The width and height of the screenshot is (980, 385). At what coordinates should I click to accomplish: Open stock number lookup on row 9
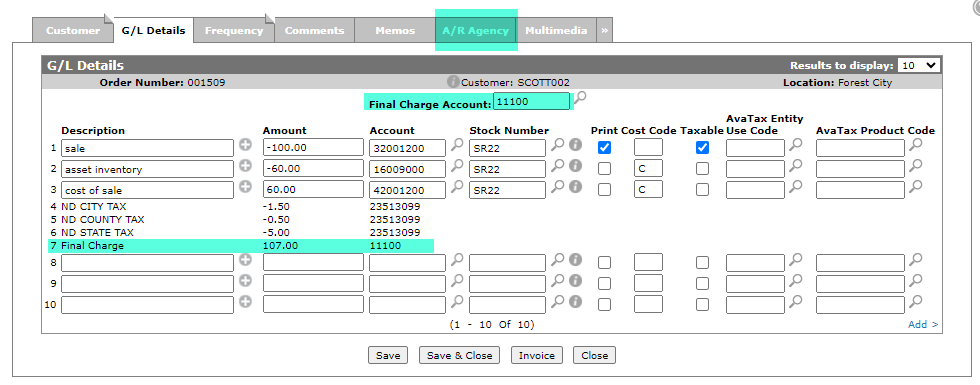pyautogui.click(x=557, y=280)
